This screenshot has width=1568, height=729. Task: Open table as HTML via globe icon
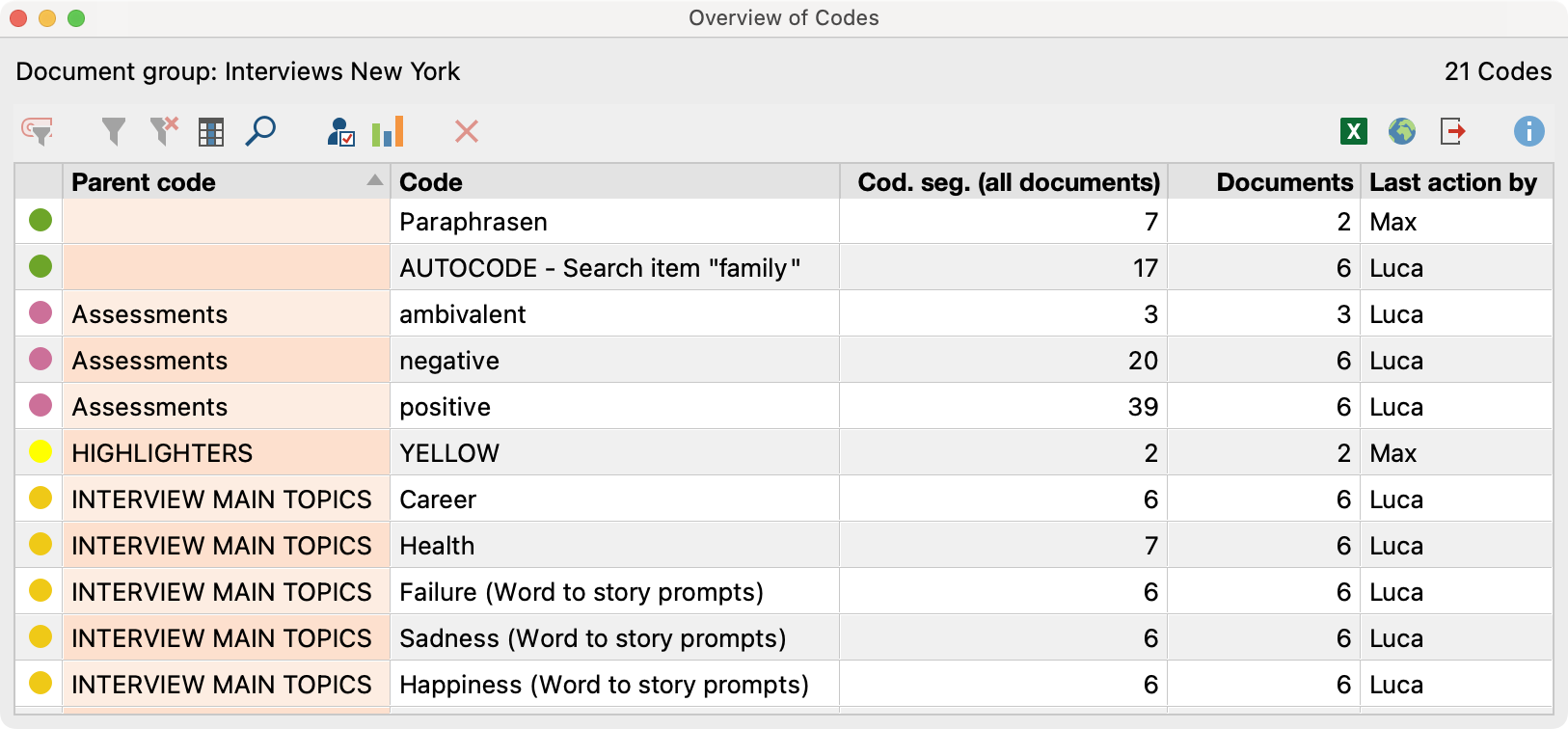point(1402,131)
